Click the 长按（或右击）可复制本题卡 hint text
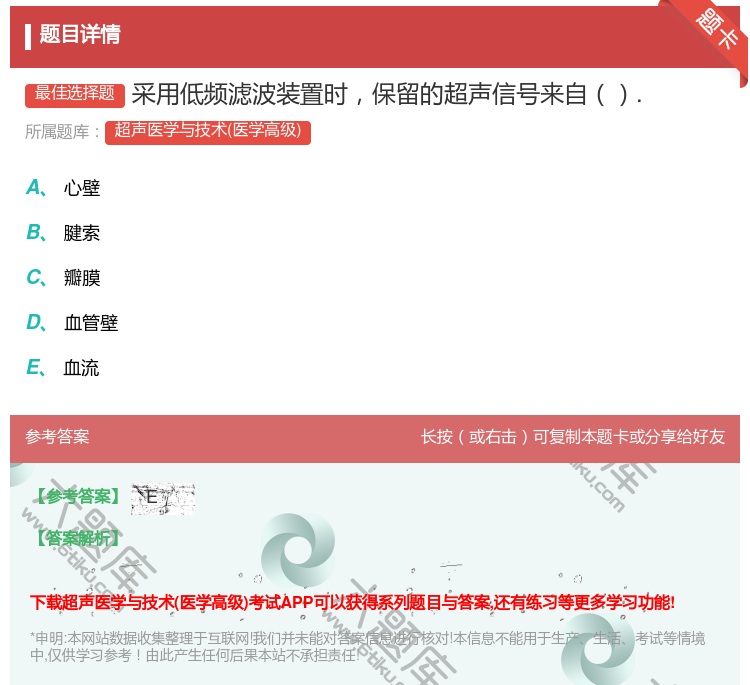Image resolution: width=750 pixels, height=685 pixels. click(573, 437)
